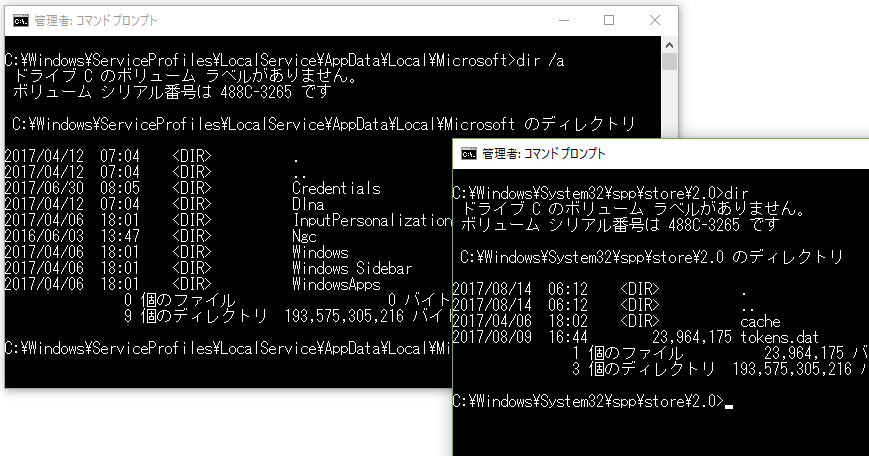Click the '1 個のファイル' summary in the front window

point(628,353)
